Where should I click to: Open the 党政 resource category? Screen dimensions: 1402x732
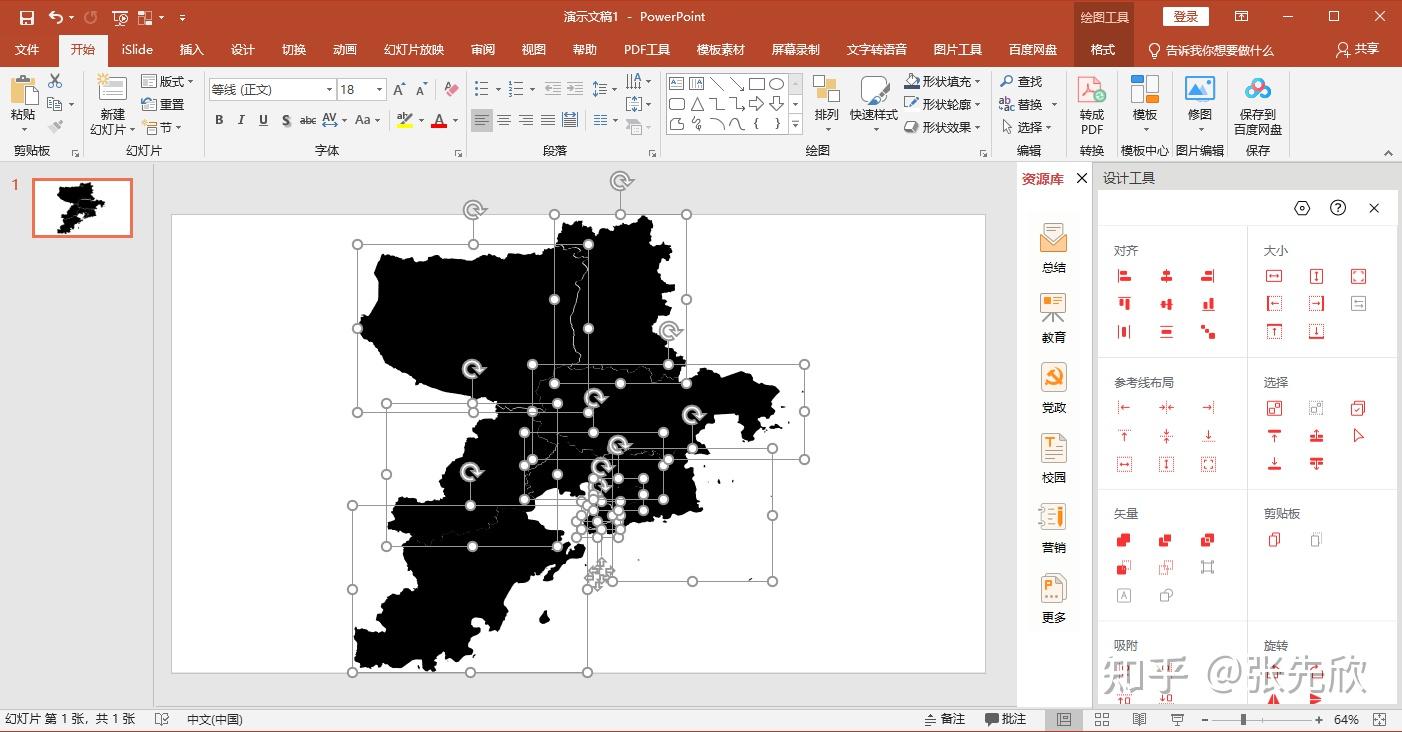(x=1053, y=387)
